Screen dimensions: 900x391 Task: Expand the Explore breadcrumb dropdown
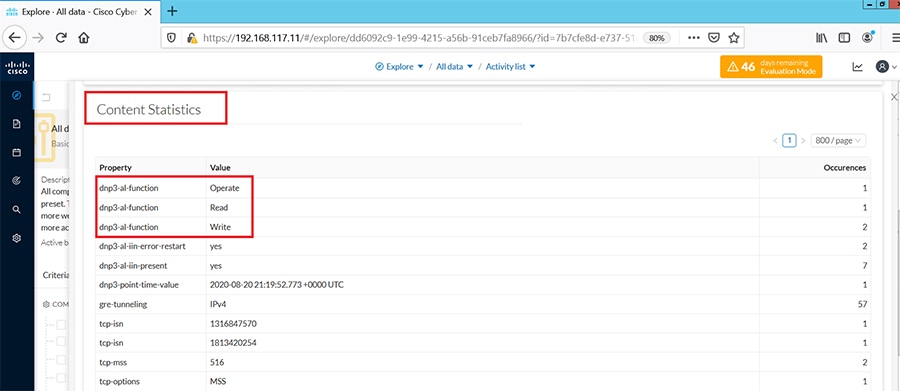[399, 67]
